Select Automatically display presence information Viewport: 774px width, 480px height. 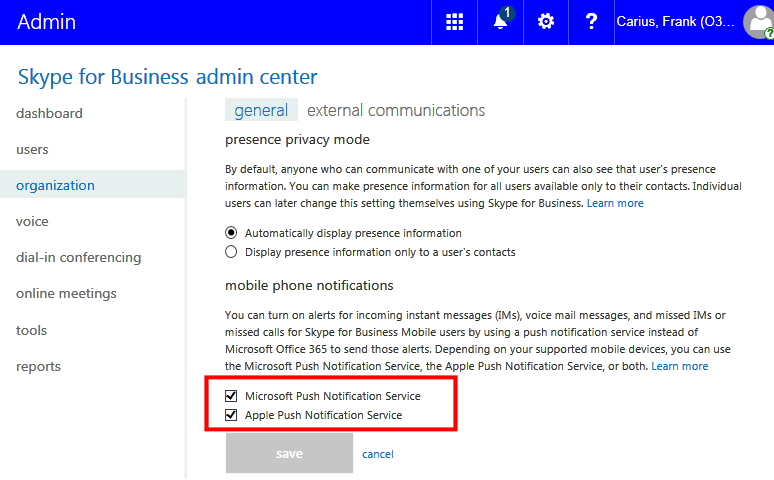pyautogui.click(x=231, y=233)
